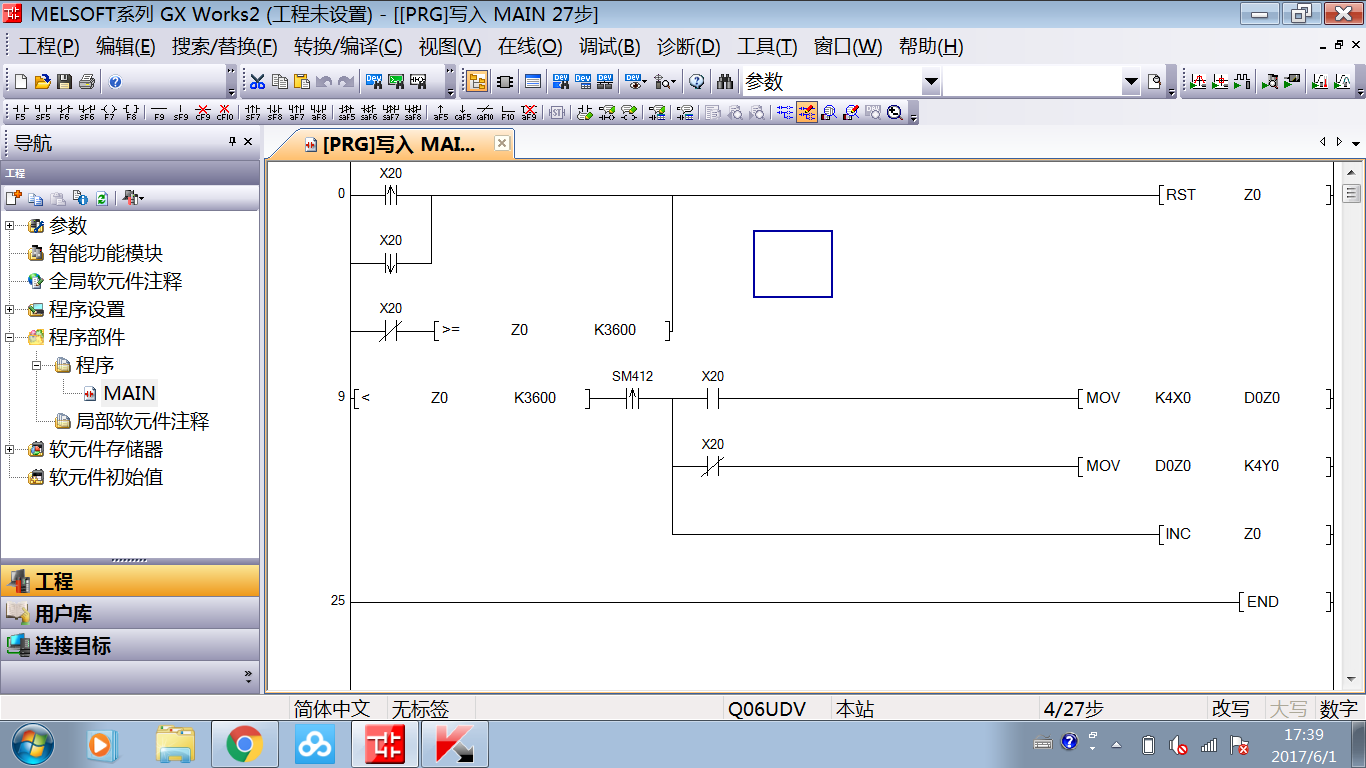Click the Print icon in toolbar
Viewport: 1366px width, 768px height.
coord(86,82)
